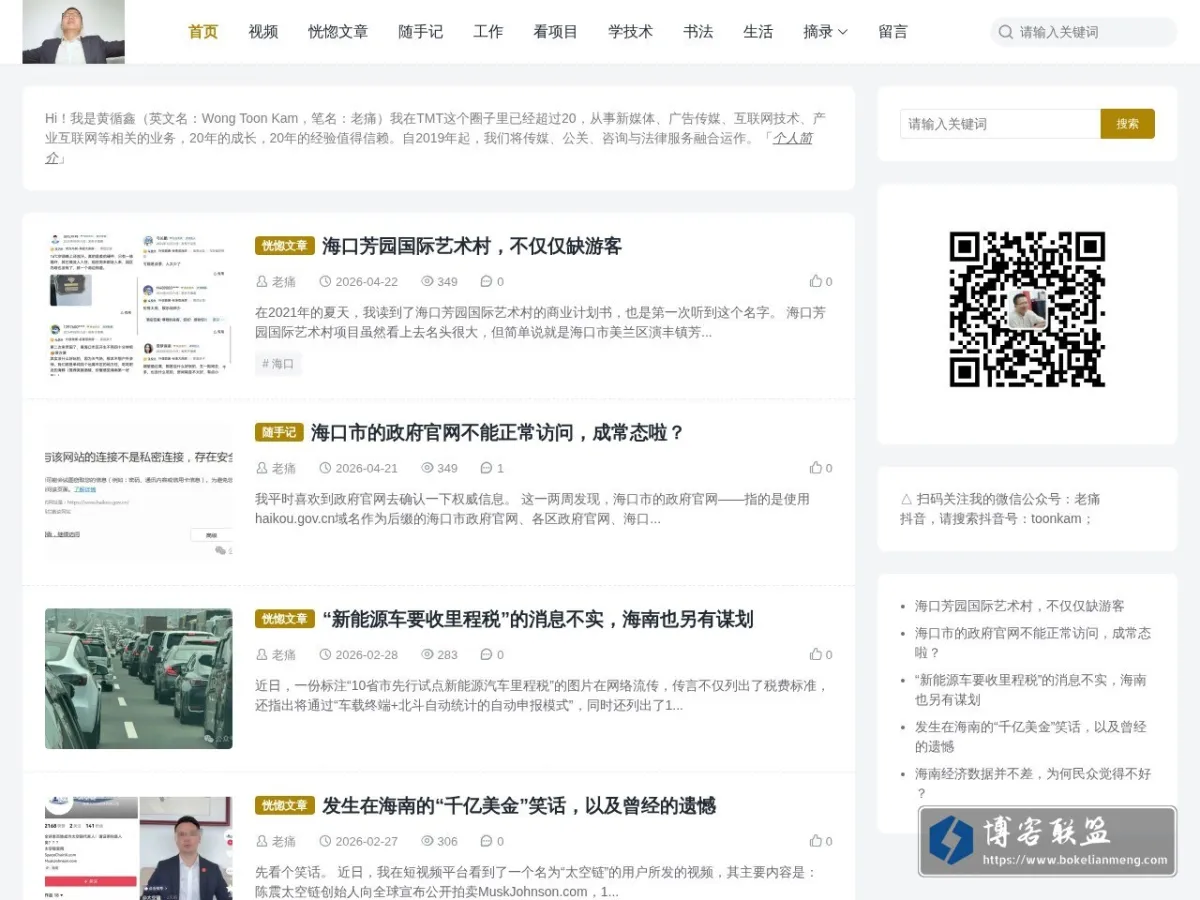Like the 海口市的政府官网 post
The height and width of the screenshot is (900, 1200).
pos(821,468)
